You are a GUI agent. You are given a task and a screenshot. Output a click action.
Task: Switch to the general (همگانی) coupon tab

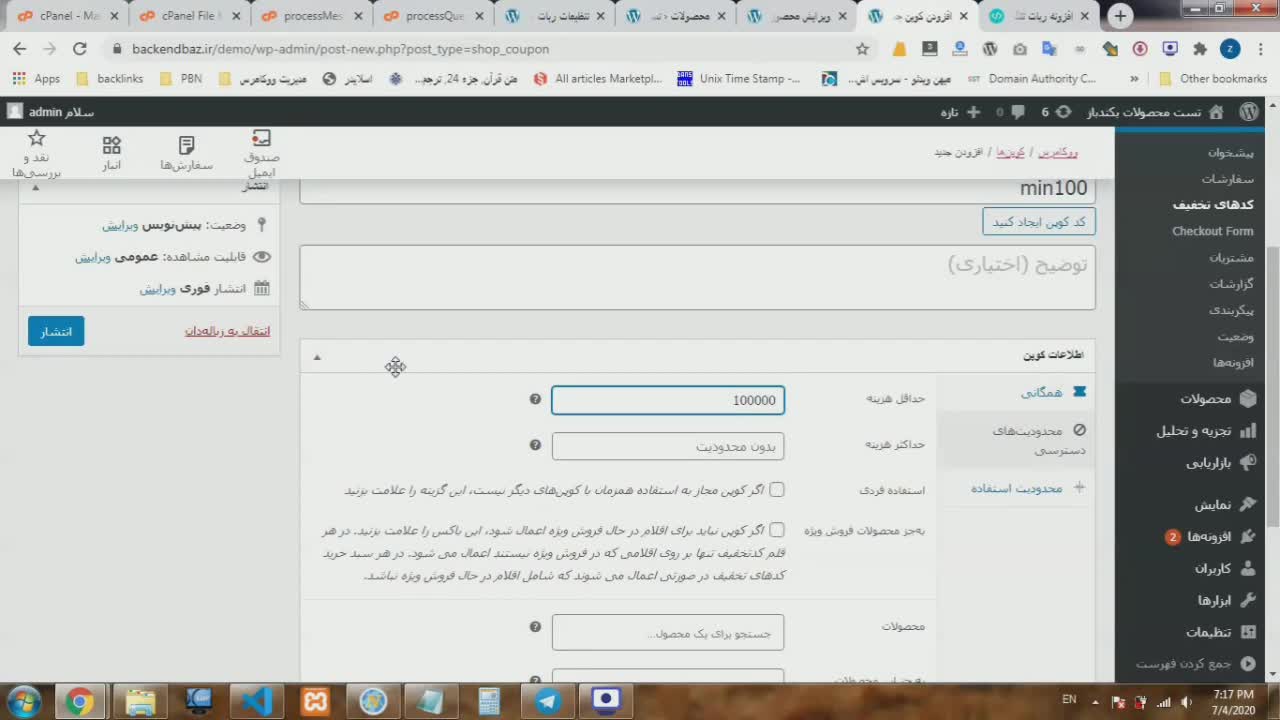1041,393
